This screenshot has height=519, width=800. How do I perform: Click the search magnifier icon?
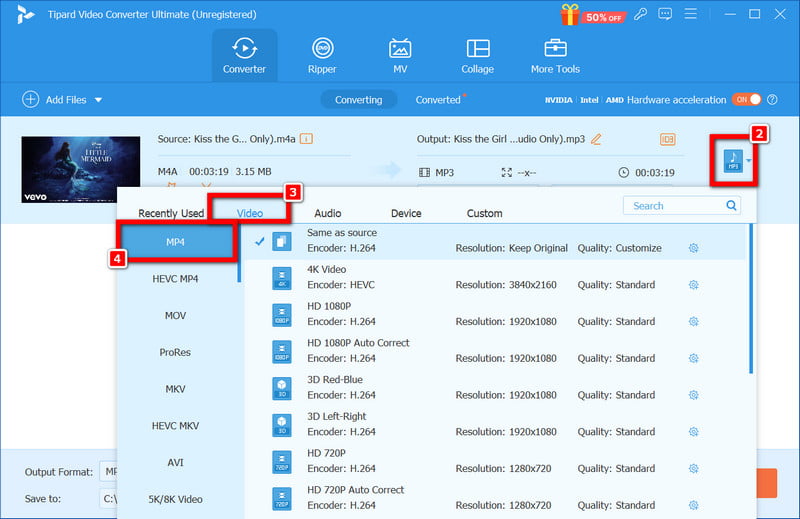[731, 205]
